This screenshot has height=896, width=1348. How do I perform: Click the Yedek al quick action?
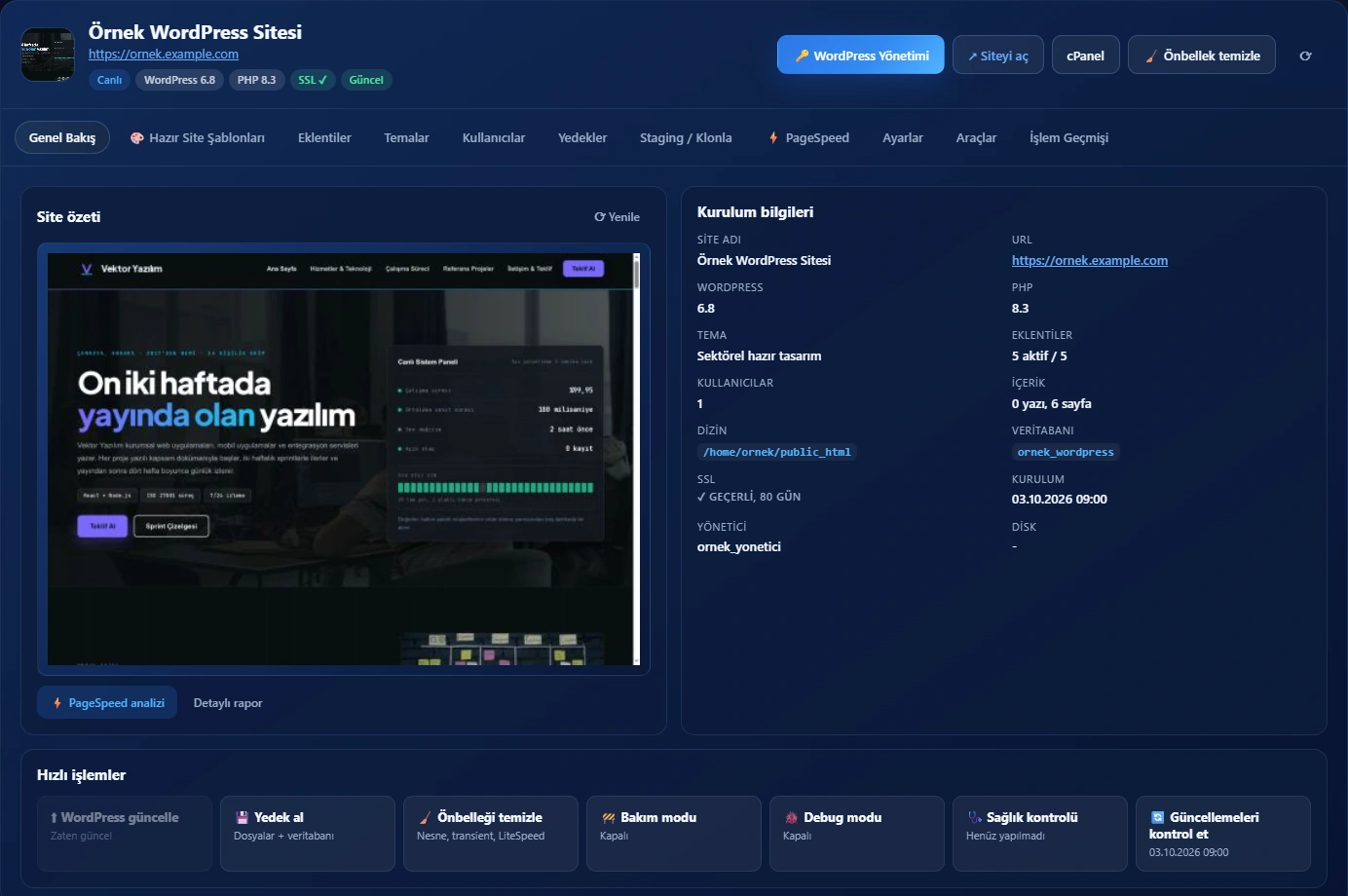point(308,834)
